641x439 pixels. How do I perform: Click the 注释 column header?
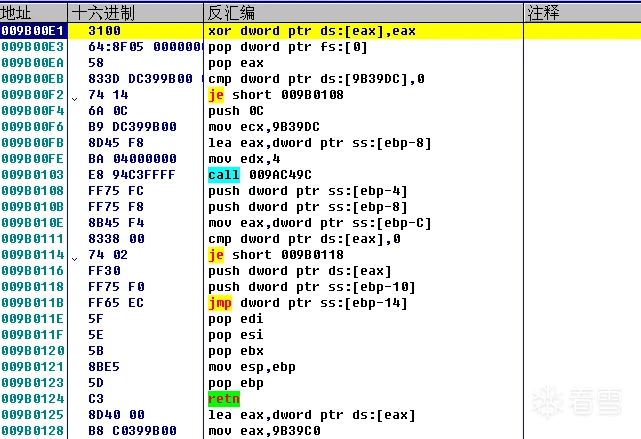(544, 12)
